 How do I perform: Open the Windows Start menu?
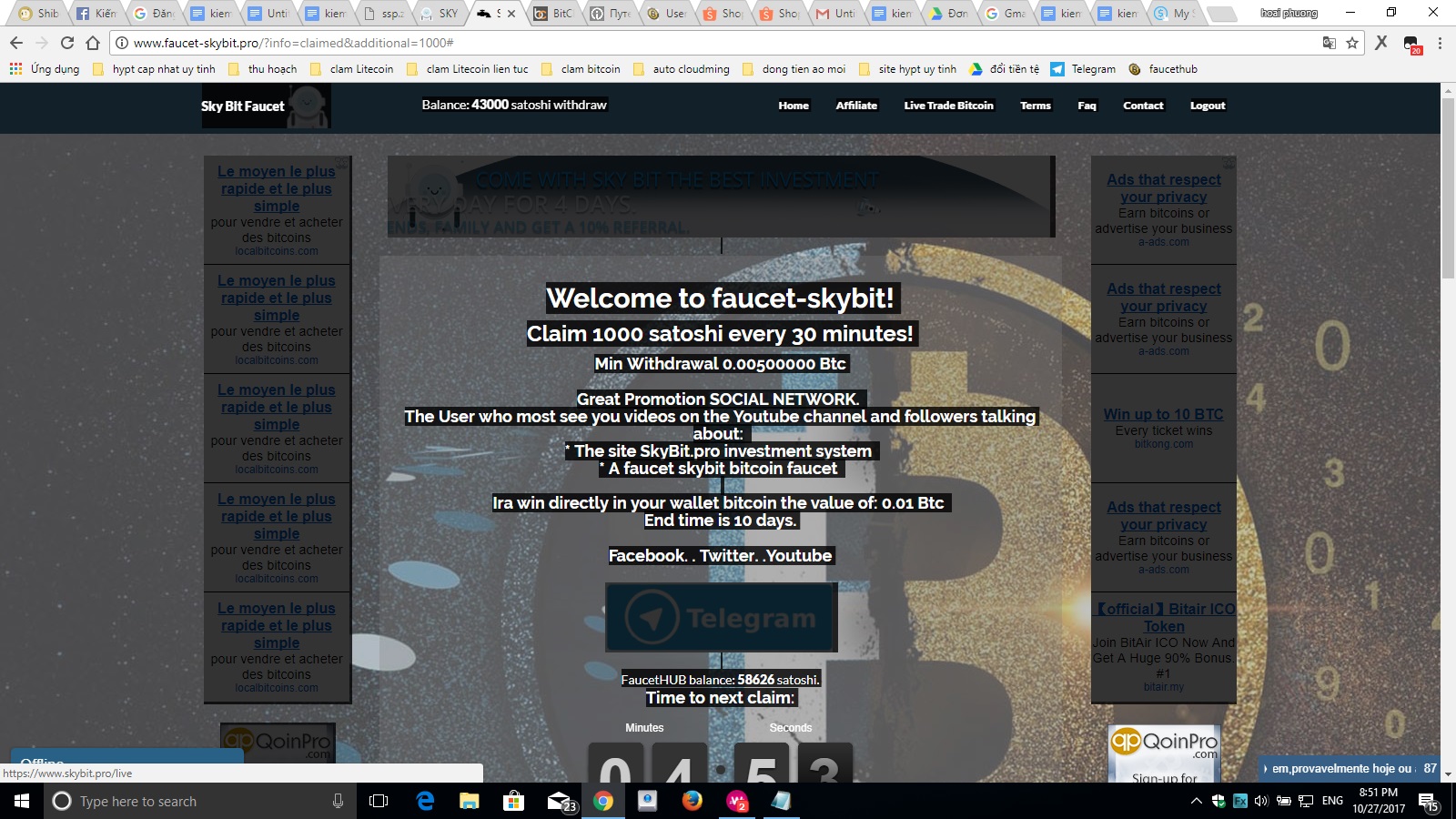click(22, 801)
